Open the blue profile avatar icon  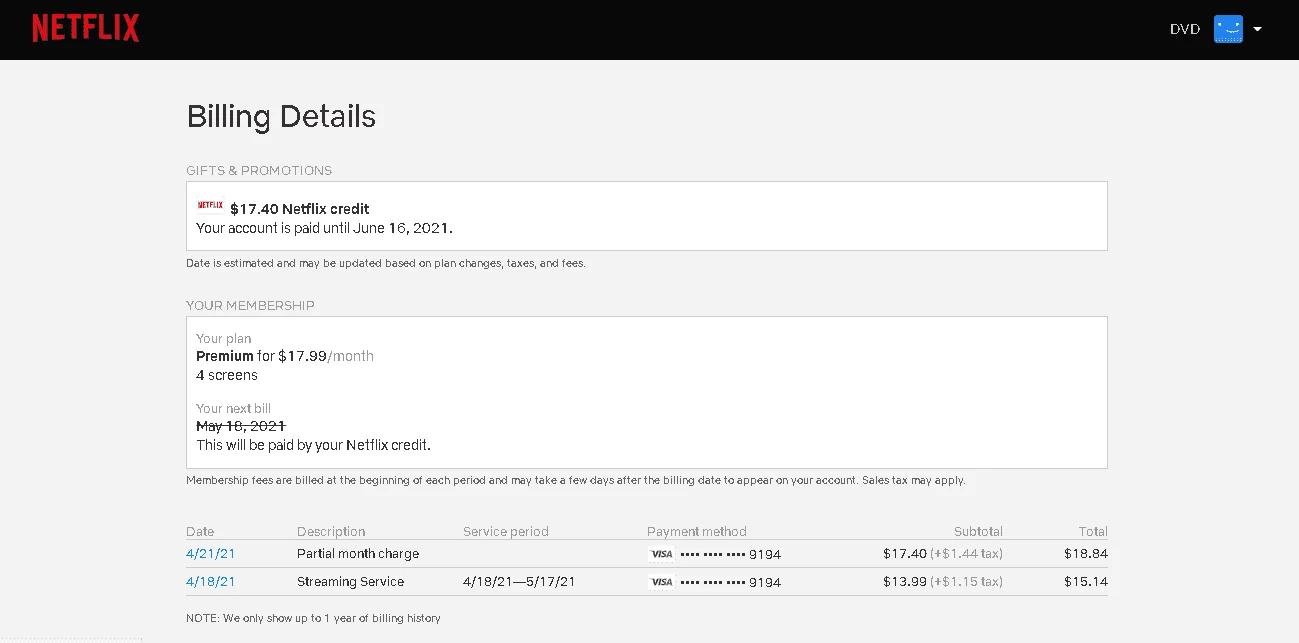(1228, 29)
